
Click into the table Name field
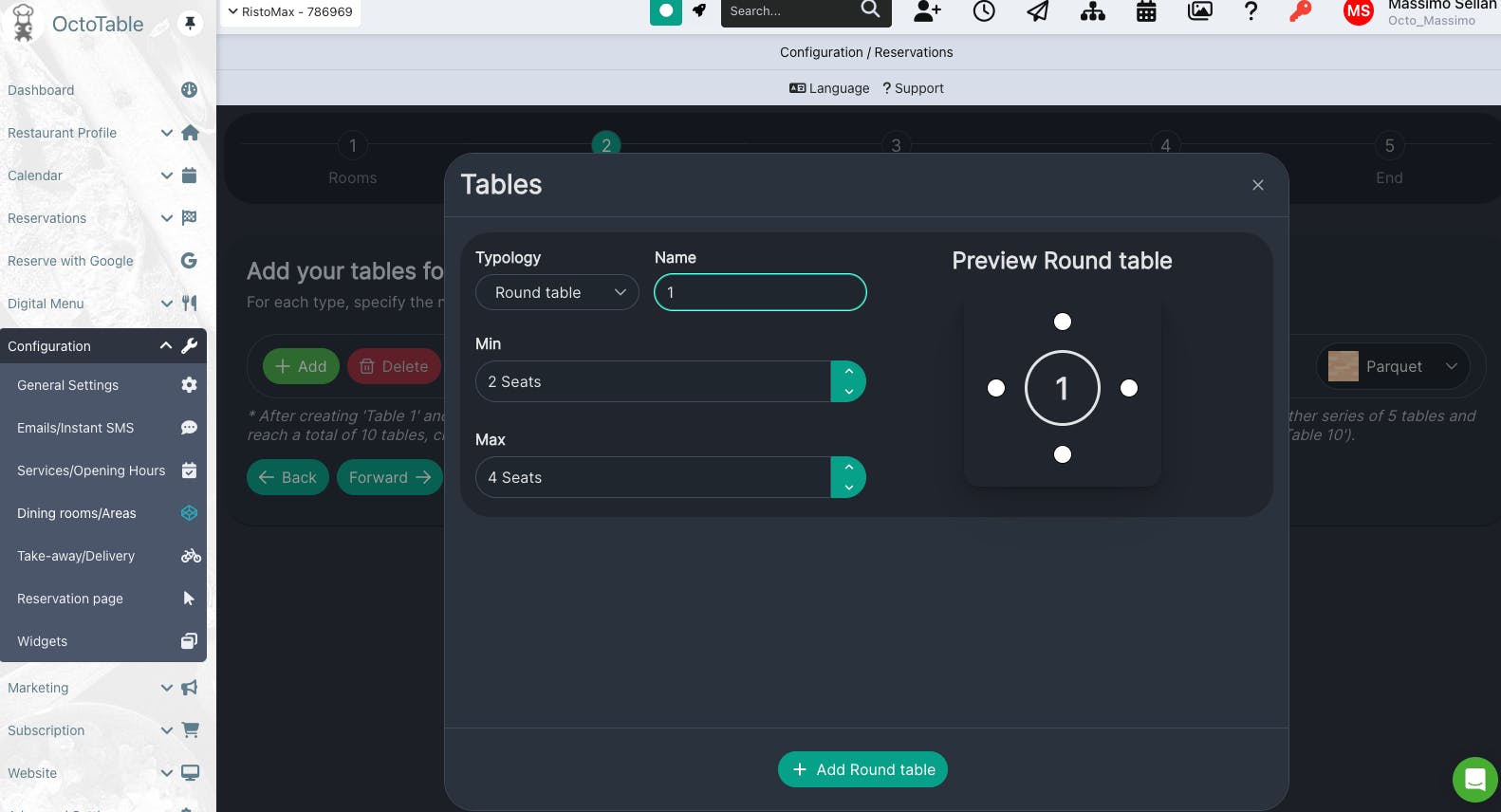pyautogui.click(x=760, y=292)
